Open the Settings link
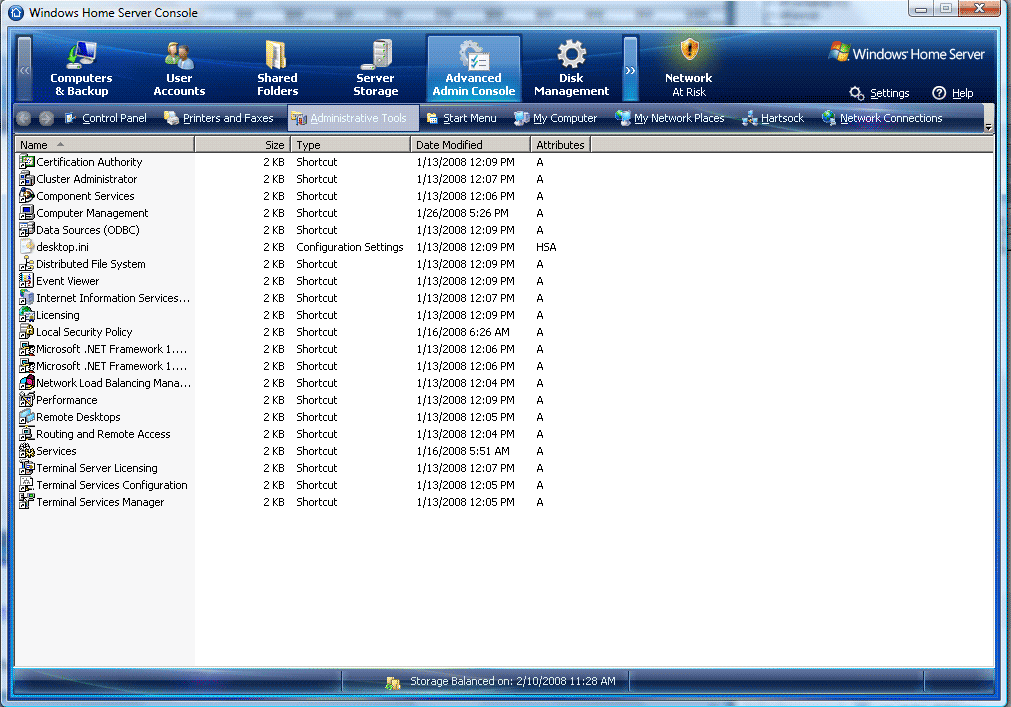The height and width of the screenshot is (707, 1011). pyautogui.click(x=890, y=93)
